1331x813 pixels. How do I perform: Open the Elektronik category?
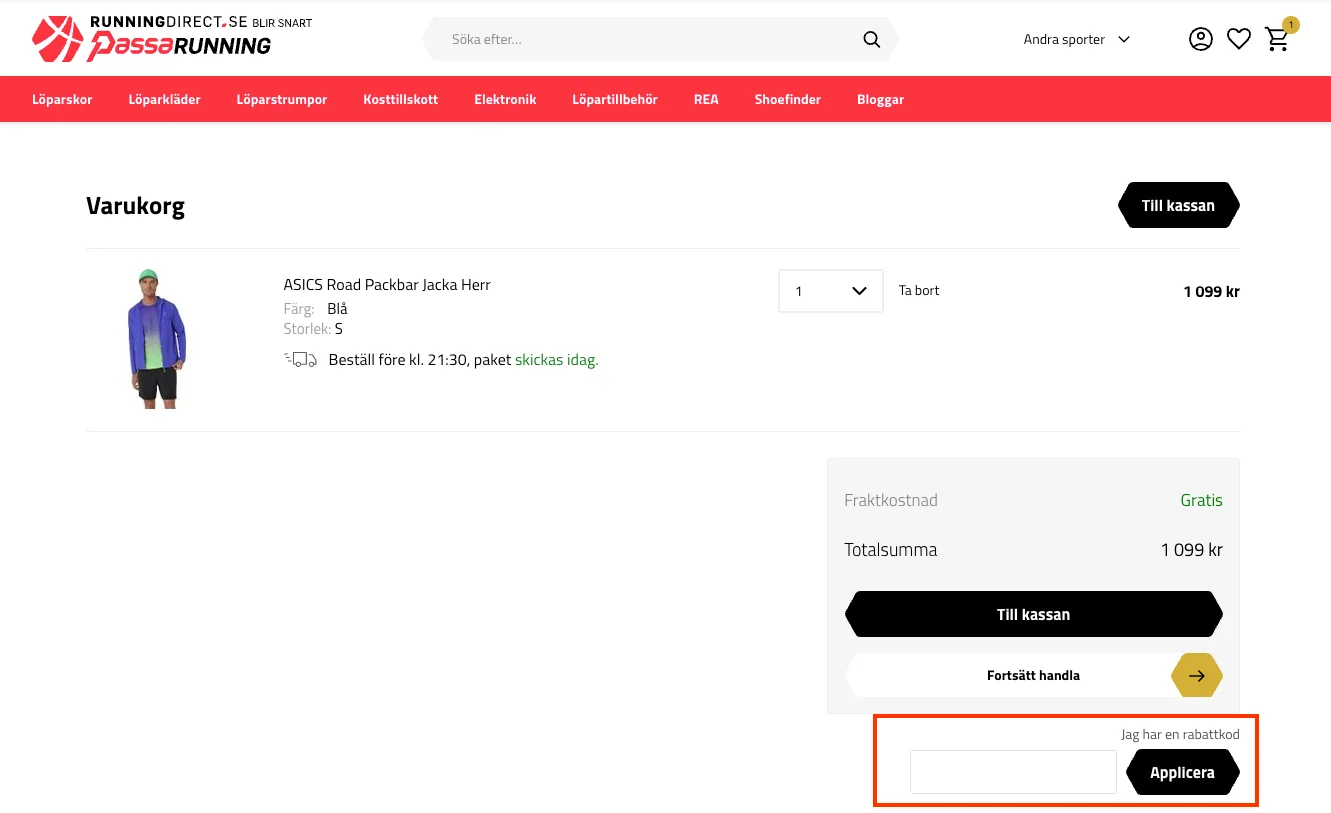(505, 99)
